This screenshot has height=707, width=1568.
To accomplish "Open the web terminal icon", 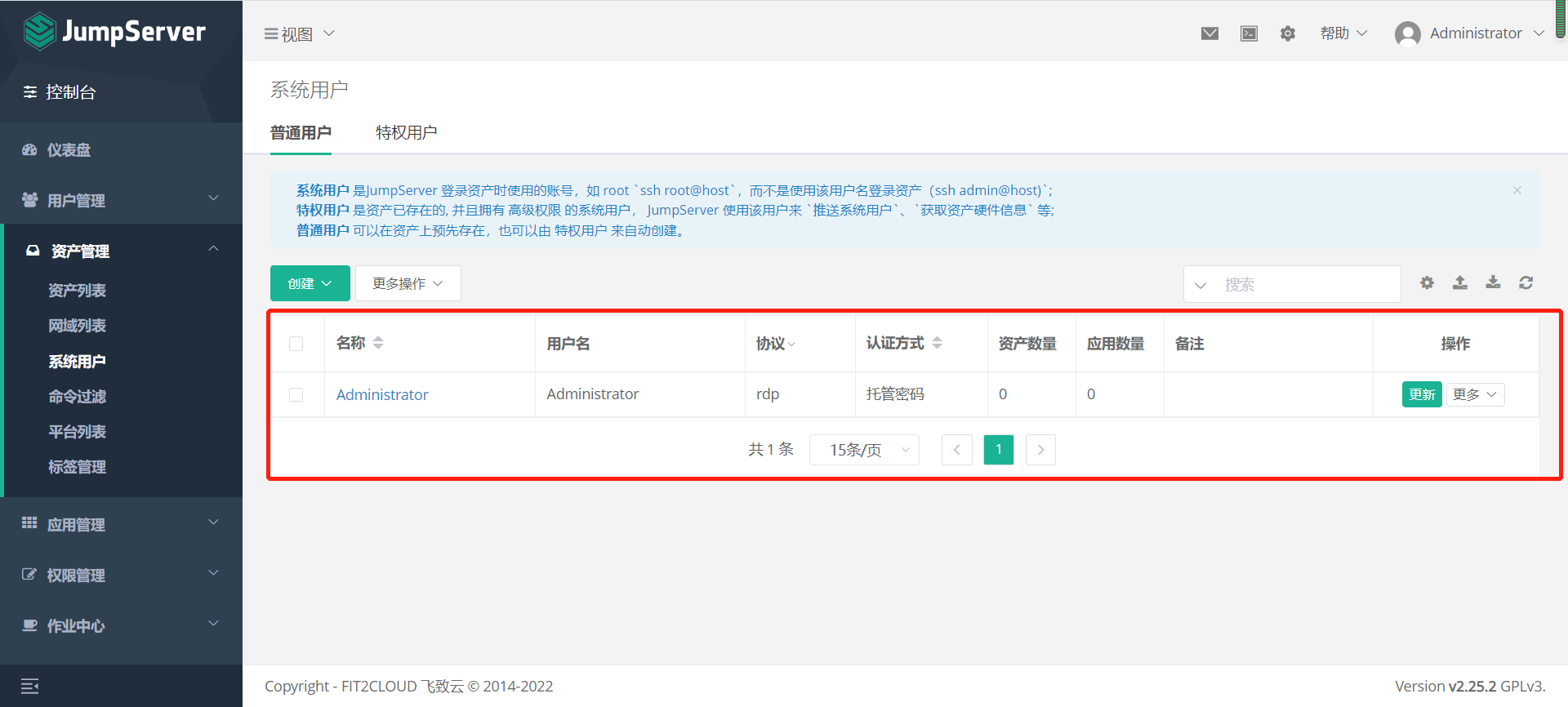I will click(x=1249, y=33).
